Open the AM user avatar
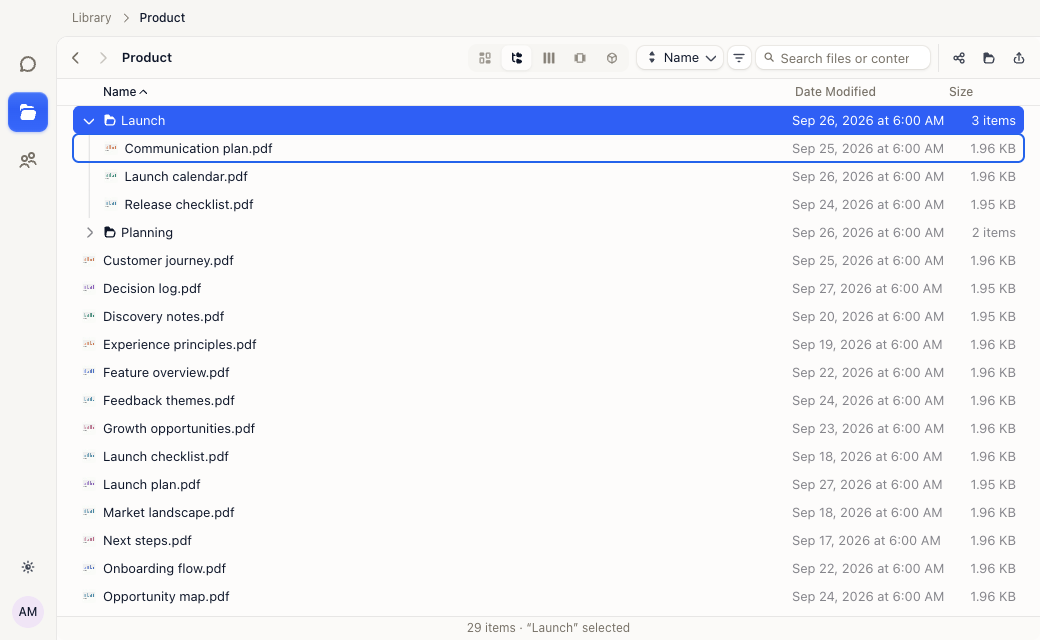 (28, 611)
